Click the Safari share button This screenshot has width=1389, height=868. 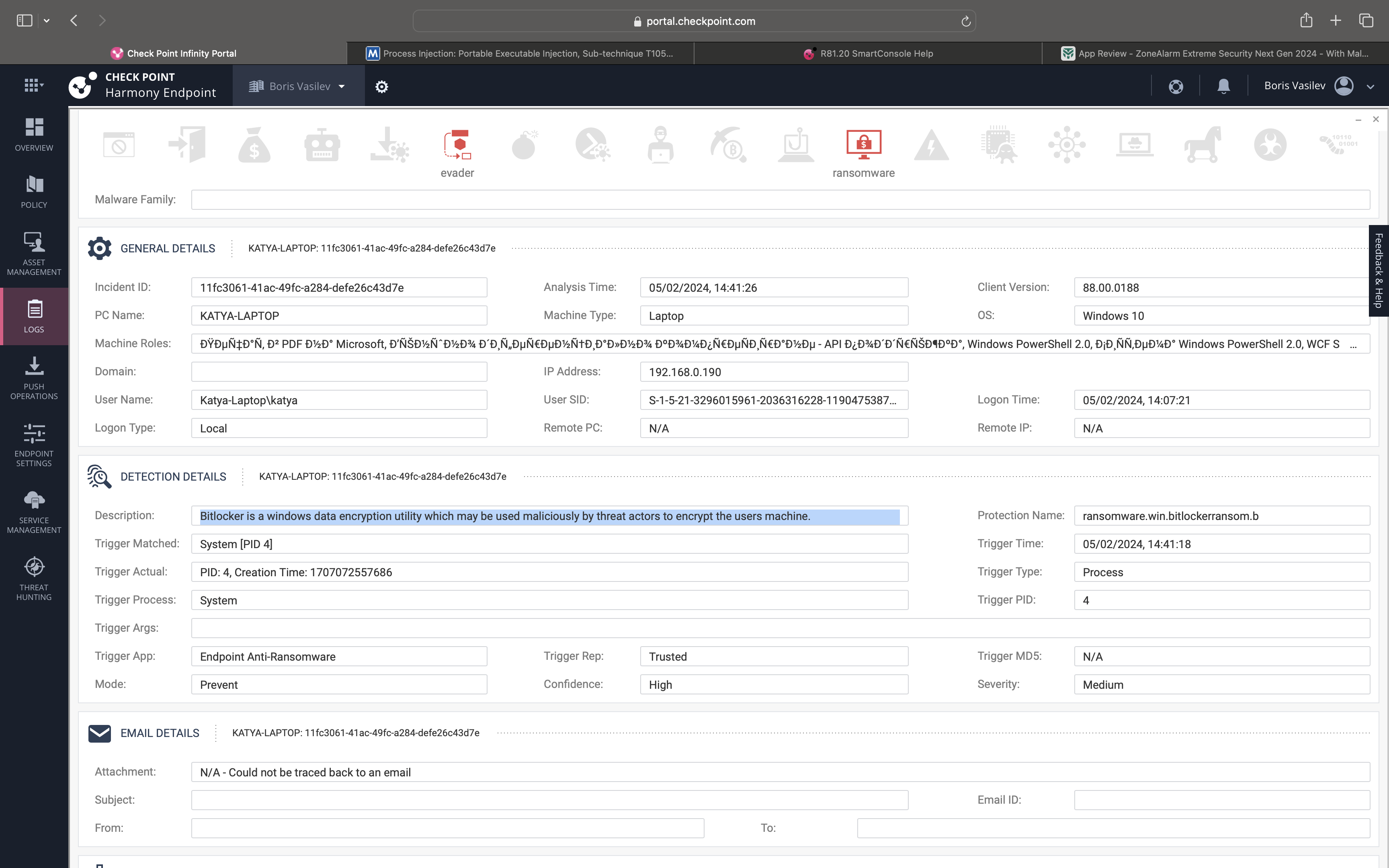pos(1306,20)
